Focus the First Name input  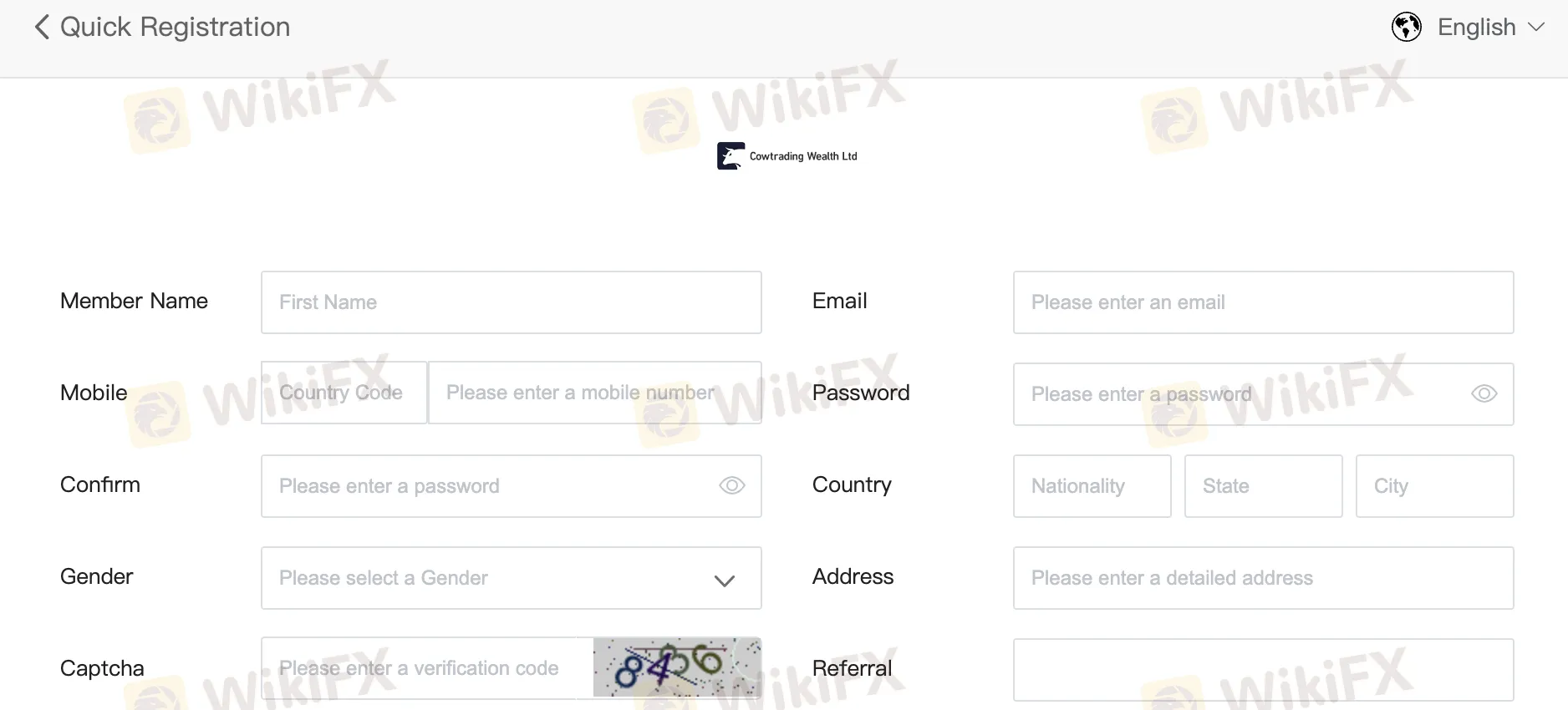click(512, 302)
